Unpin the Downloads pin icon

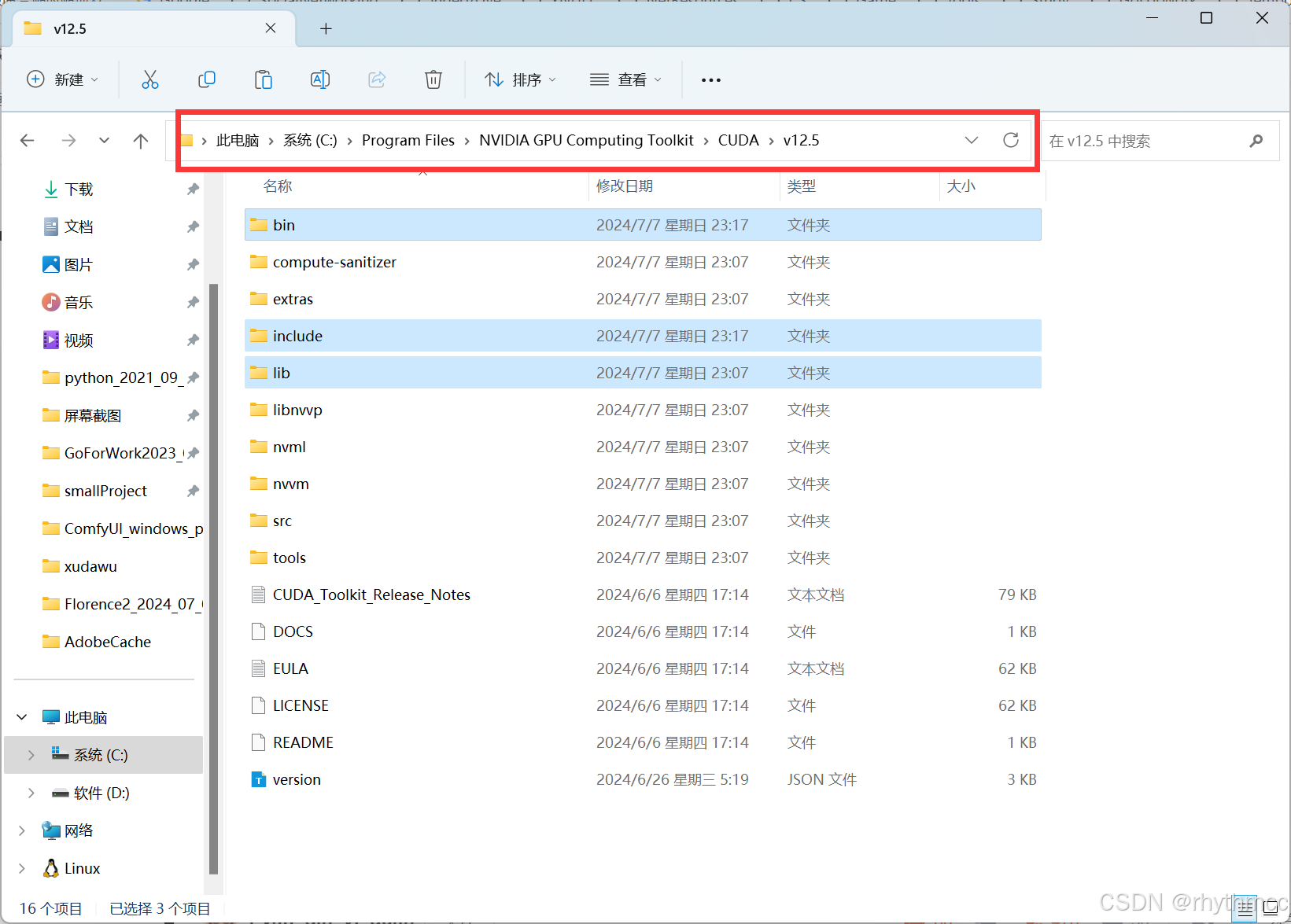click(x=193, y=190)
